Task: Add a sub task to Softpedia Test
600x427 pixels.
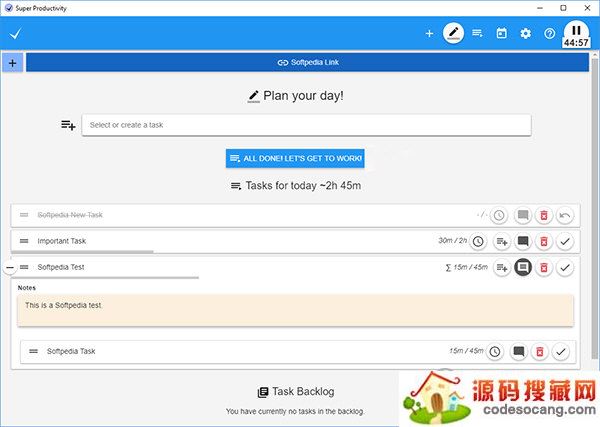Action: pos(502,268)
